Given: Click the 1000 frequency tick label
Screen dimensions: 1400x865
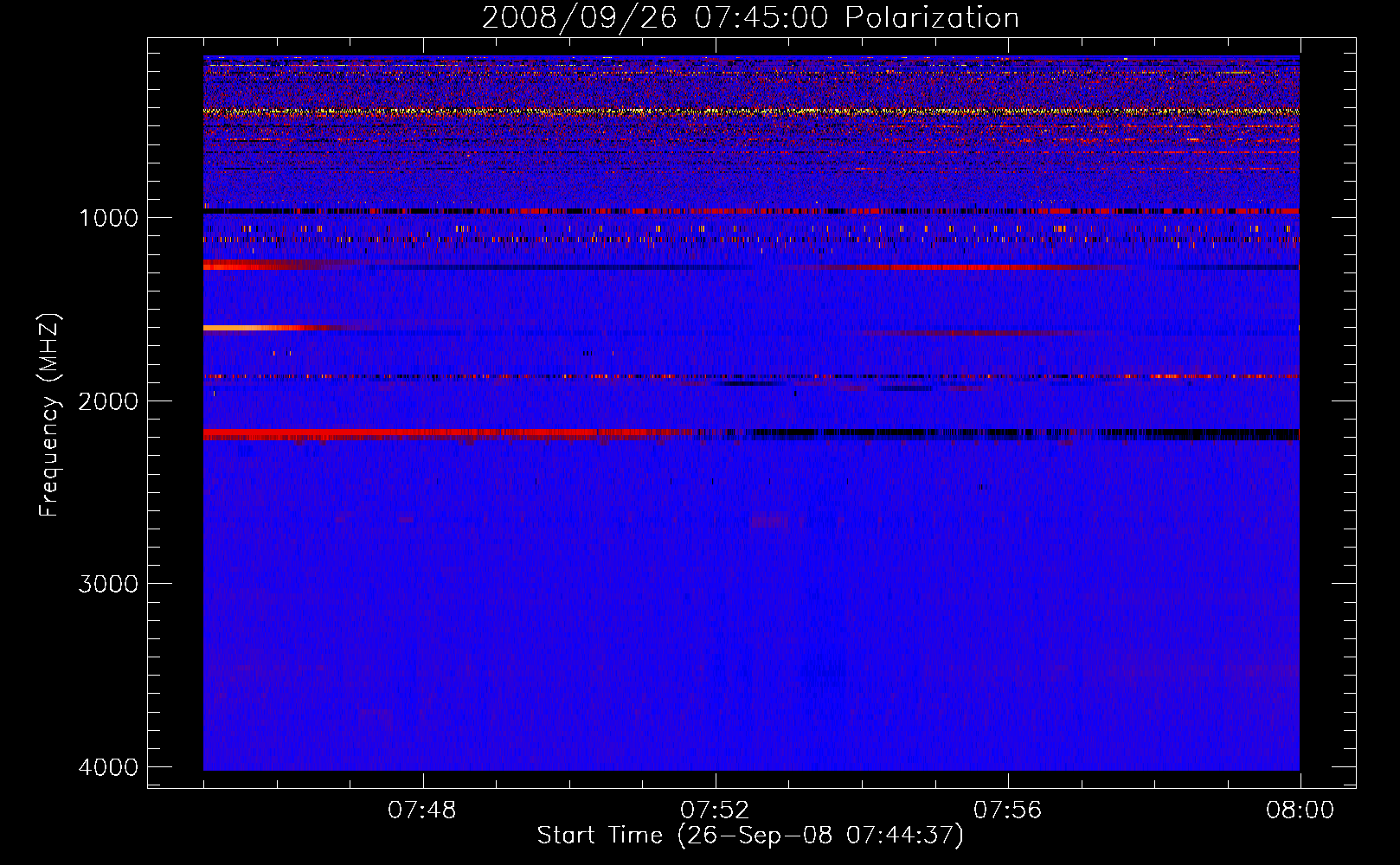Looking at the screenshot, I should pyautogui.click(x=108, y=218).
